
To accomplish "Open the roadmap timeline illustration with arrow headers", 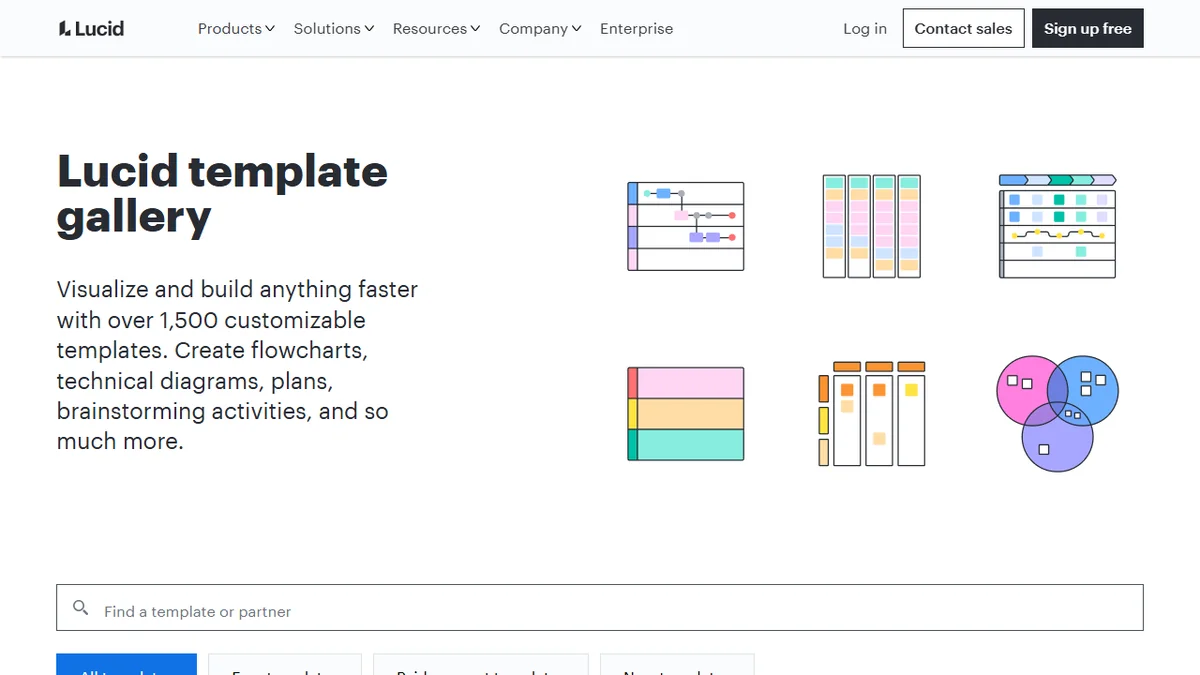I will tap(1058, 226).
